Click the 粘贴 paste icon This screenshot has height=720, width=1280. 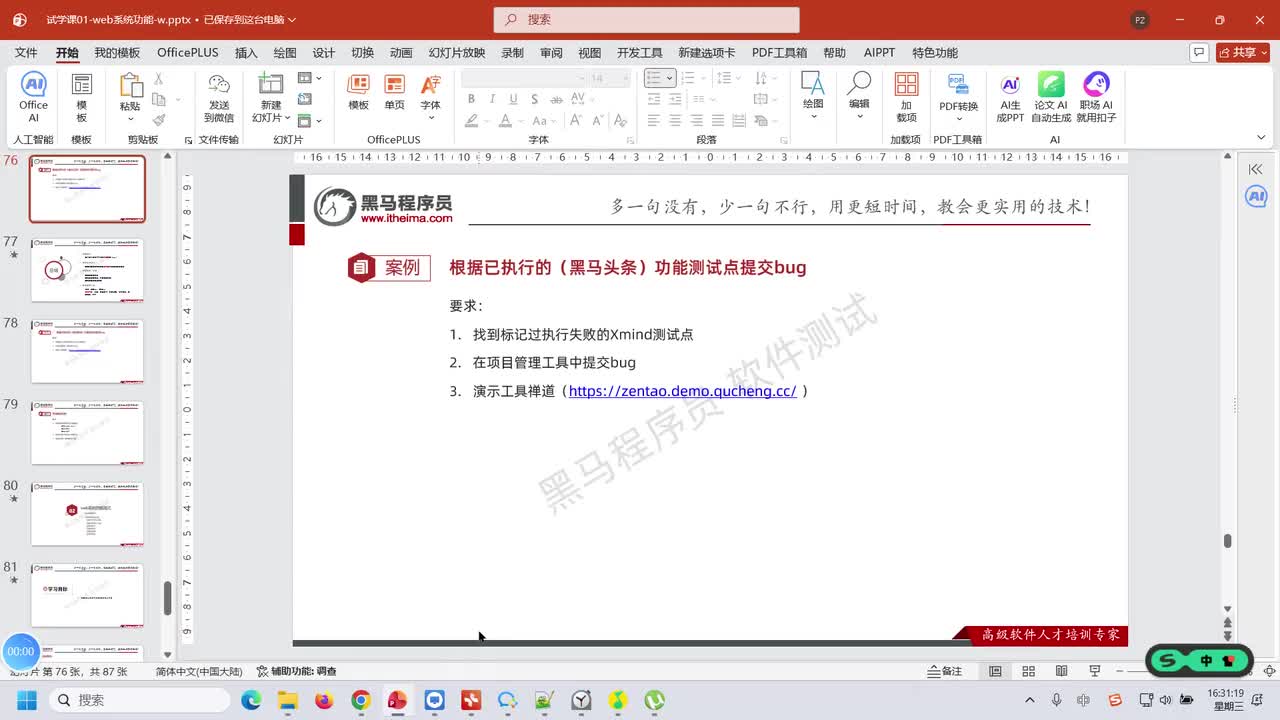coord(130,86)
